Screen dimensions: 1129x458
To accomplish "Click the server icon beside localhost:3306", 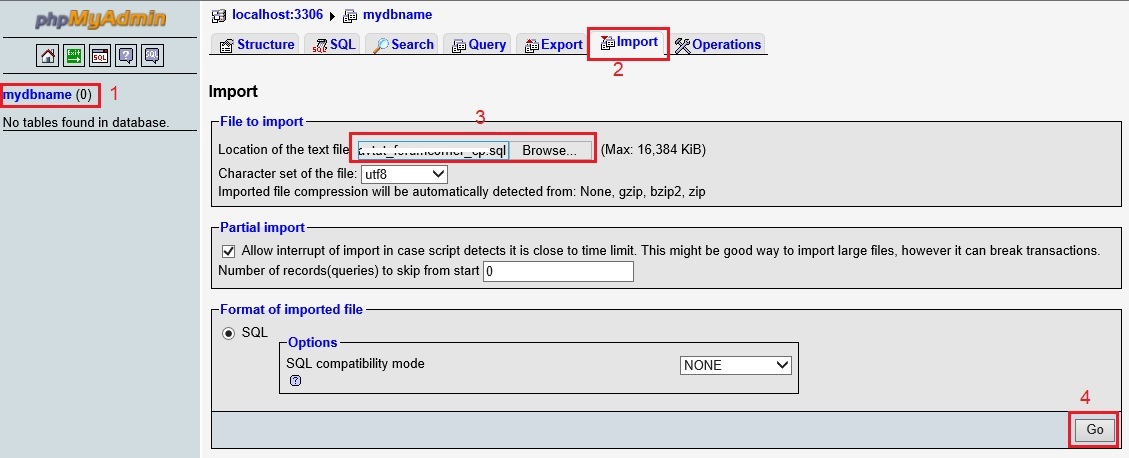I will (219, 15).
